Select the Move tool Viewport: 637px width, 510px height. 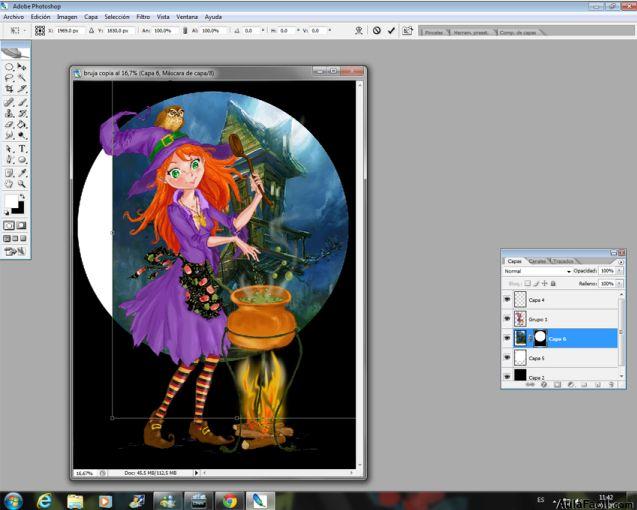(x=22, y=67)
